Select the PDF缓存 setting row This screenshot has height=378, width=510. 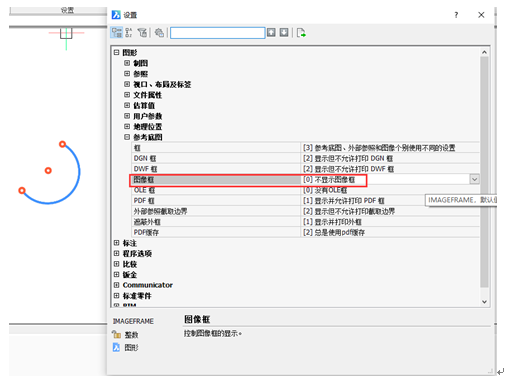[306, 232]
